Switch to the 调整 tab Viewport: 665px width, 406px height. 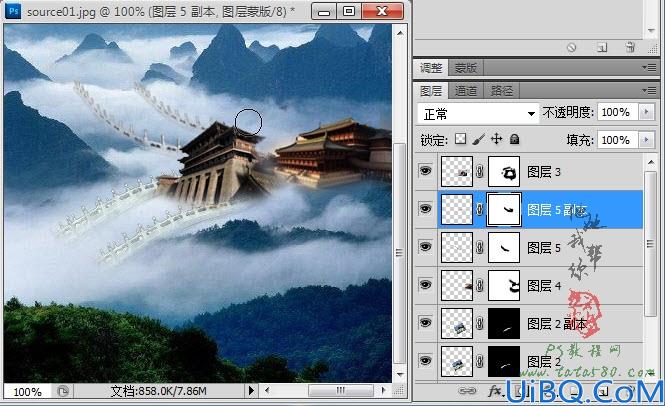tap(431, 68)
